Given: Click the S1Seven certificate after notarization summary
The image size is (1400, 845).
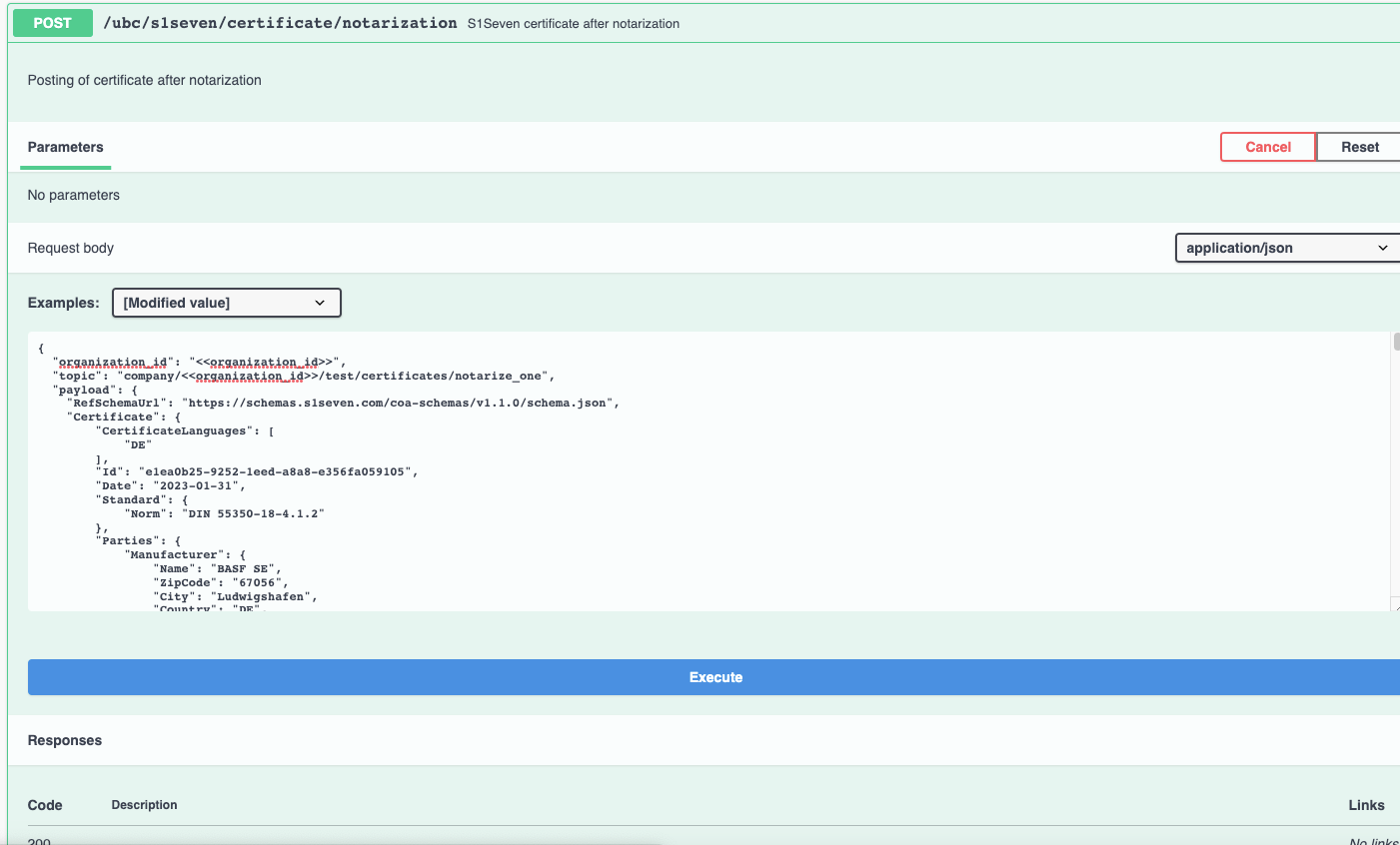Looking at the screenshot, I should point(574,24).
